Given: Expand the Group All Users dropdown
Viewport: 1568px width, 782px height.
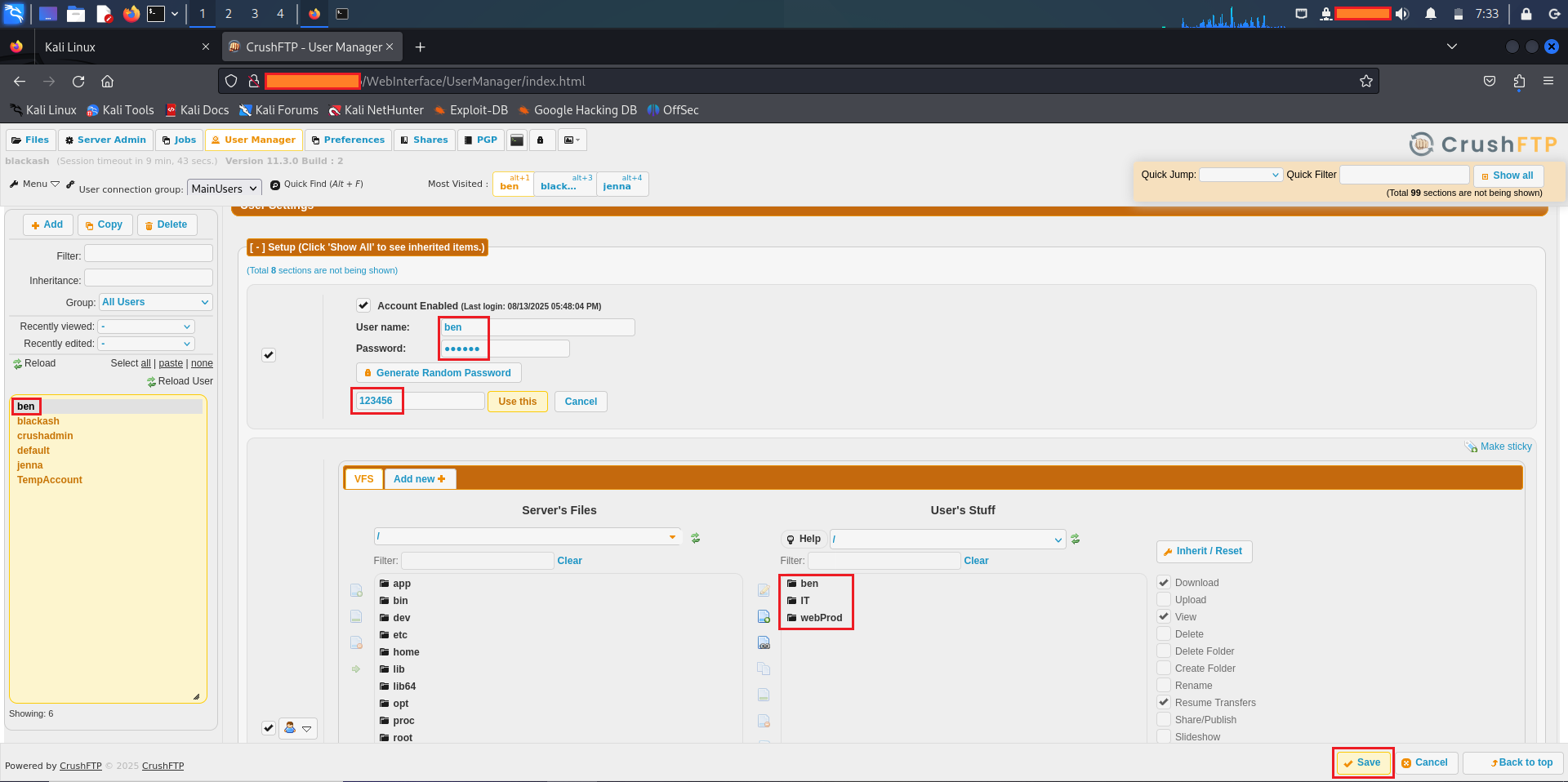Looking at the screenshot, I should click(x=155, y=303).
